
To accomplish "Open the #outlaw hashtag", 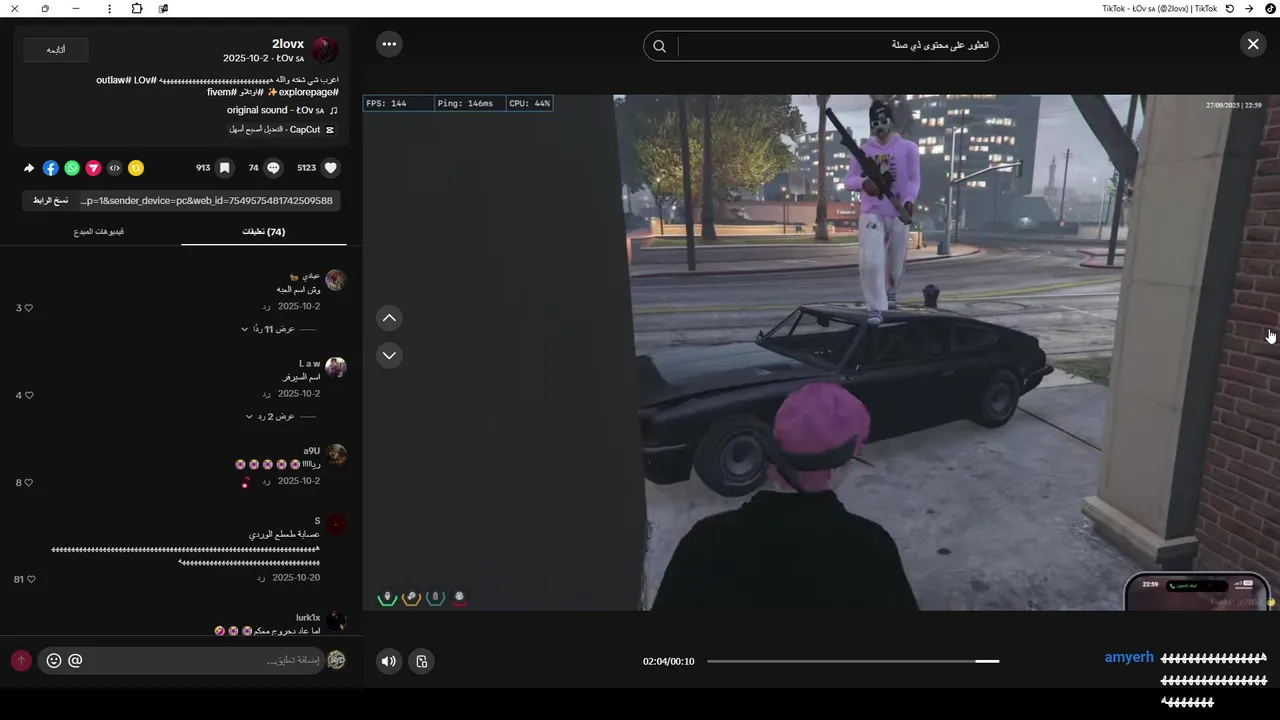I will pyautogui.click(x=114, y=79).
